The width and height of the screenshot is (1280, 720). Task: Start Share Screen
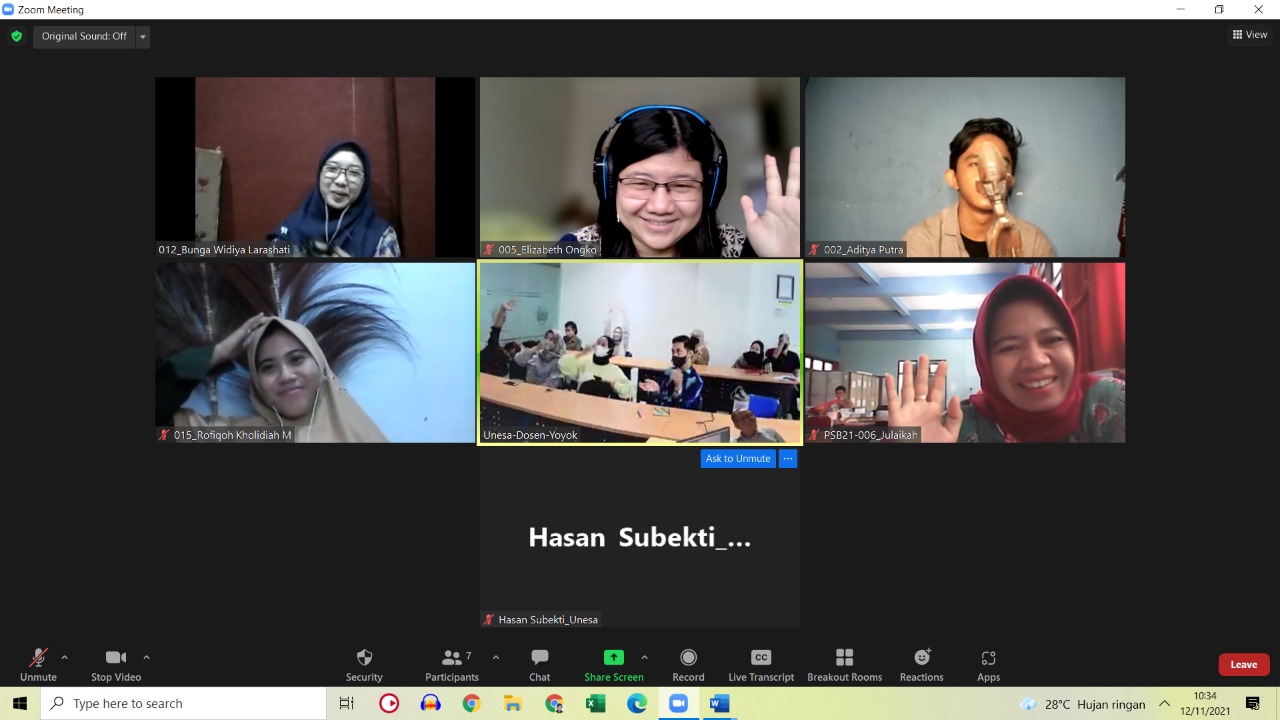[x=613, y=664]
